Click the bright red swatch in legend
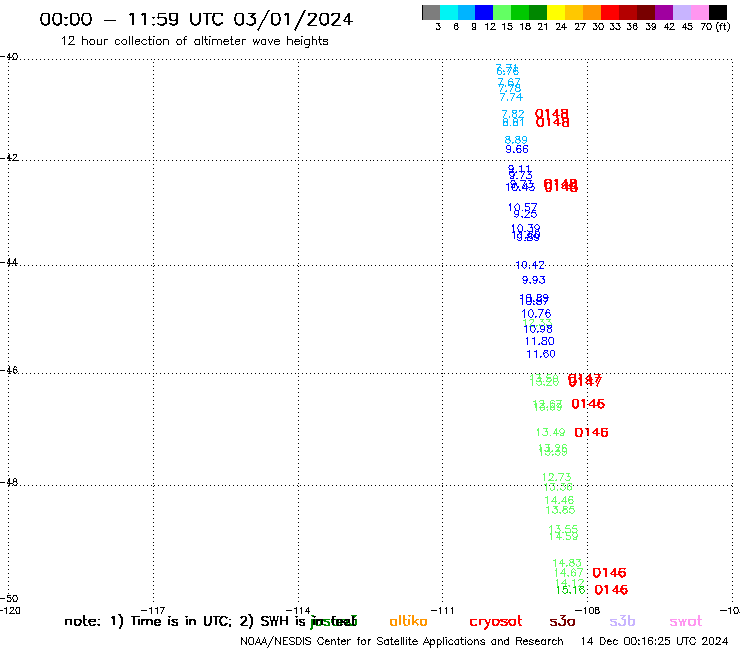The height and width of the screenshot is (650, 740). (610, 12)
